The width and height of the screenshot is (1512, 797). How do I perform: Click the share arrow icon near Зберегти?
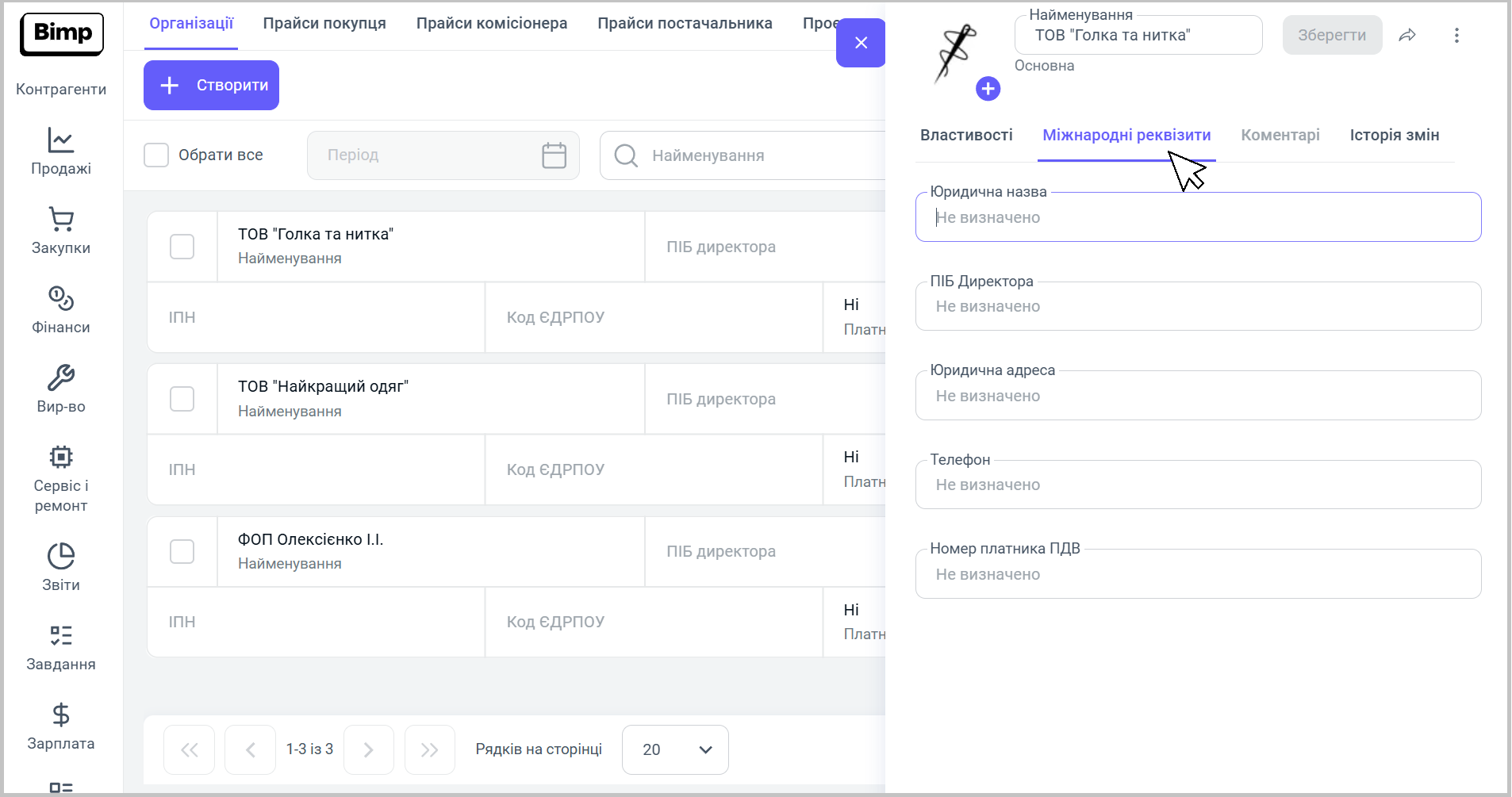coord(1406,36)
